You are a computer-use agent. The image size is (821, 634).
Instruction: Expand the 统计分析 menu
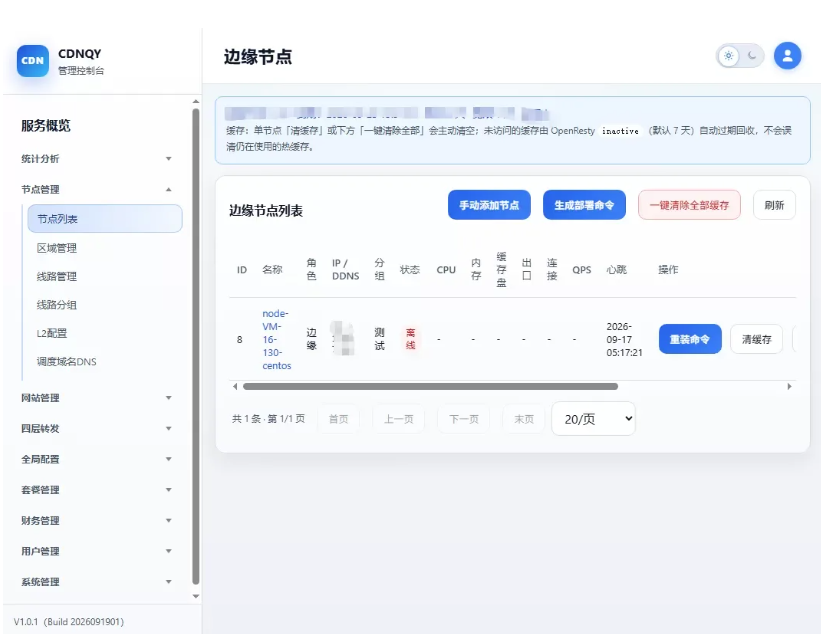(x=96, y=159)
